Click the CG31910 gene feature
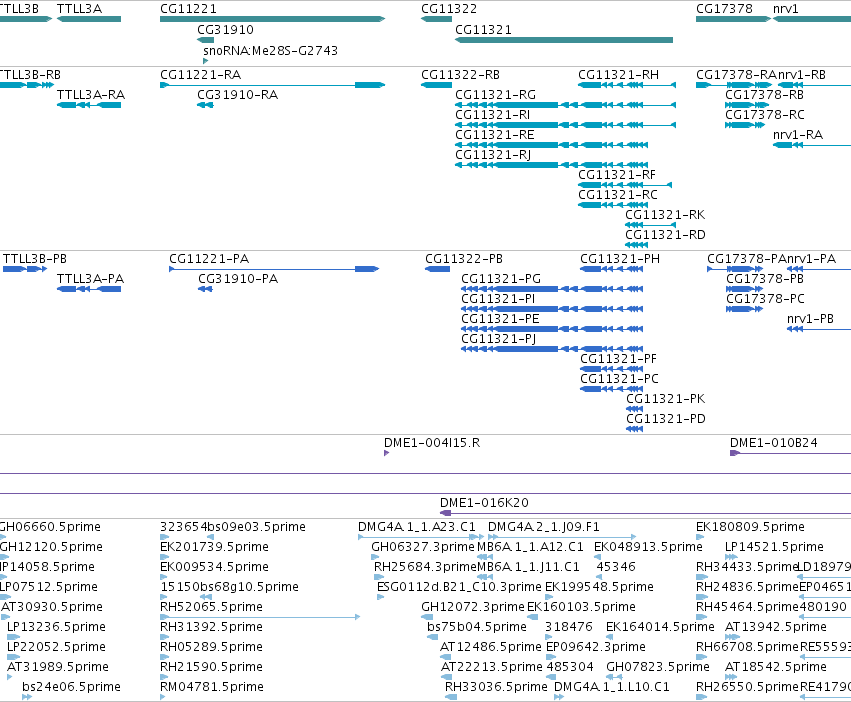 (206, 40)
